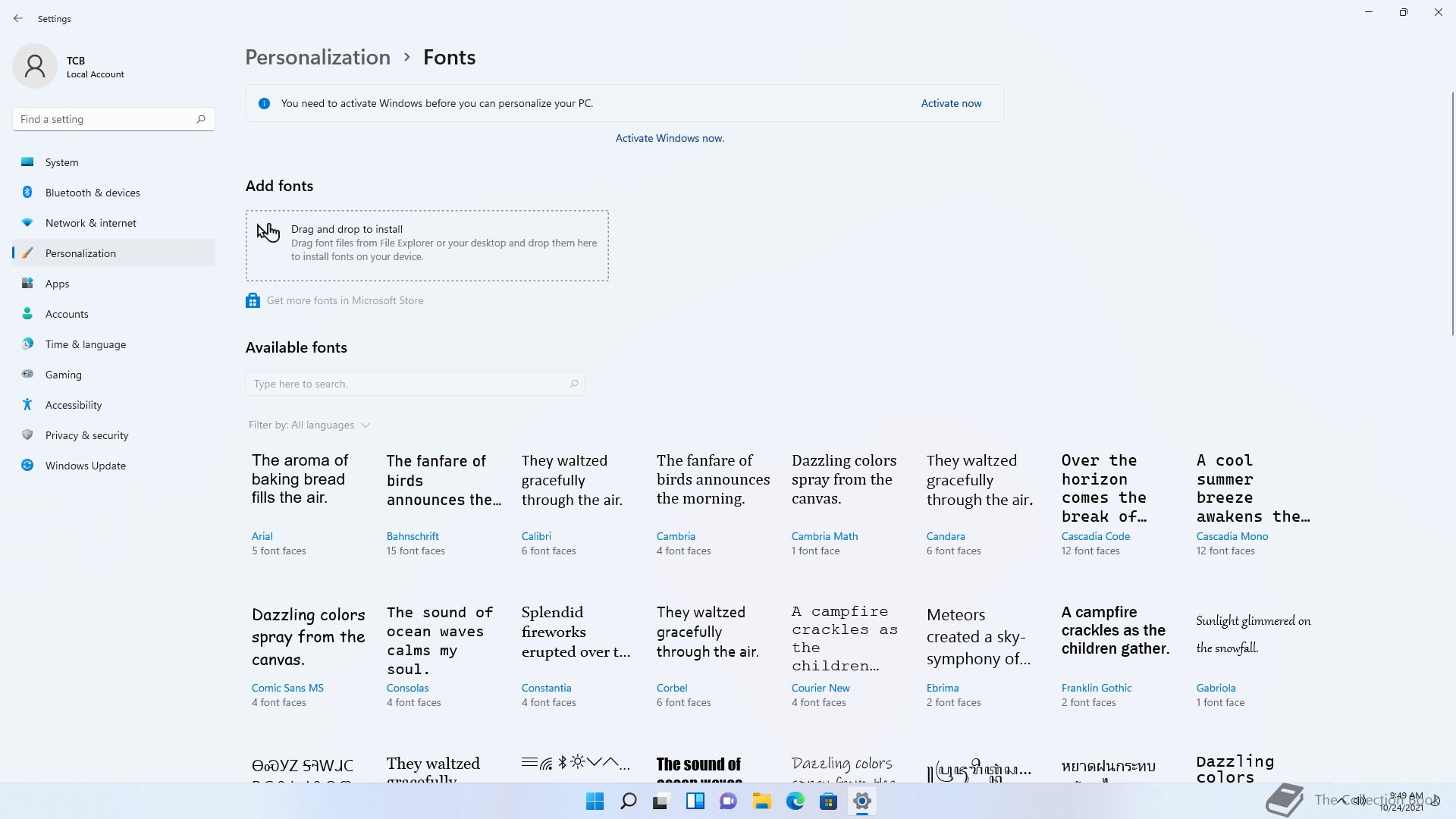
Task: Open the Bahnschrift font
Action: pos(443,504)
